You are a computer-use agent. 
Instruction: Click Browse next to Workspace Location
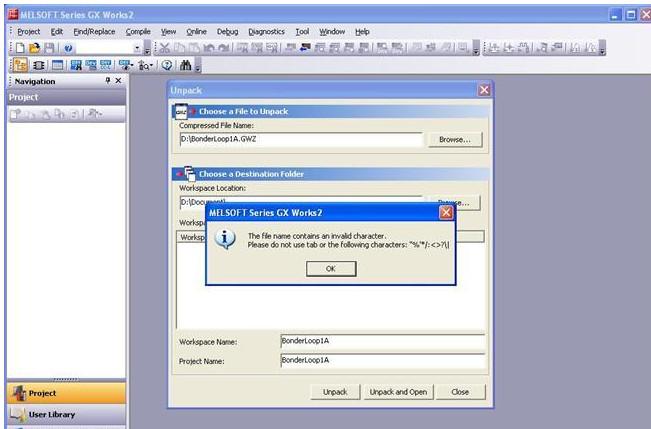pos(454,202)
